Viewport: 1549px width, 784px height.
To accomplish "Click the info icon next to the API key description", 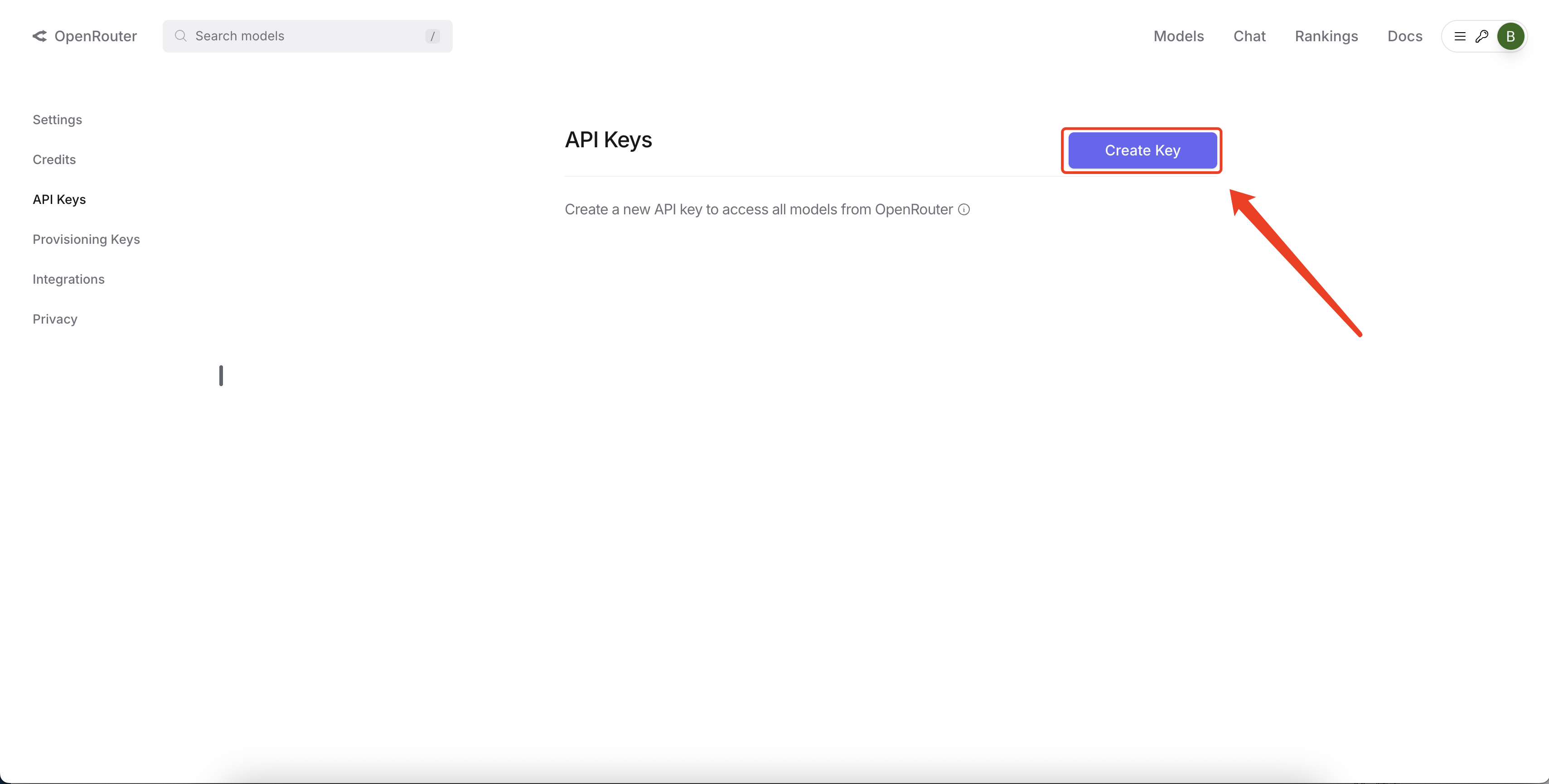I will point(963,209).
